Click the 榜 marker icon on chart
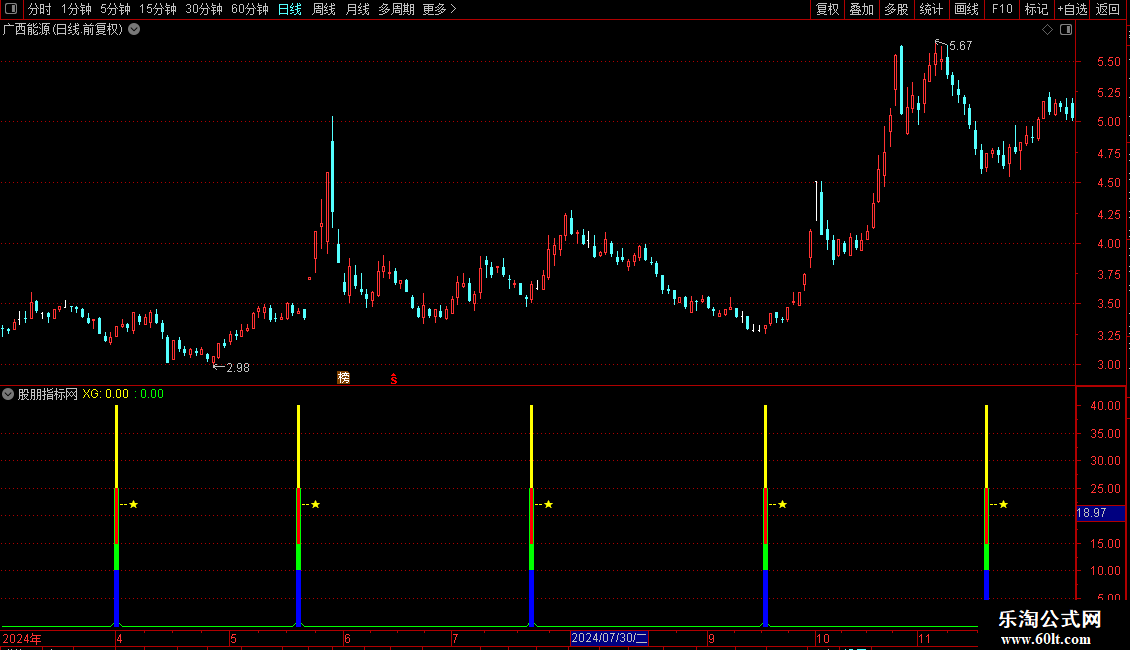The height and width of the screenshot is (650, 1130). click(344, 378)
